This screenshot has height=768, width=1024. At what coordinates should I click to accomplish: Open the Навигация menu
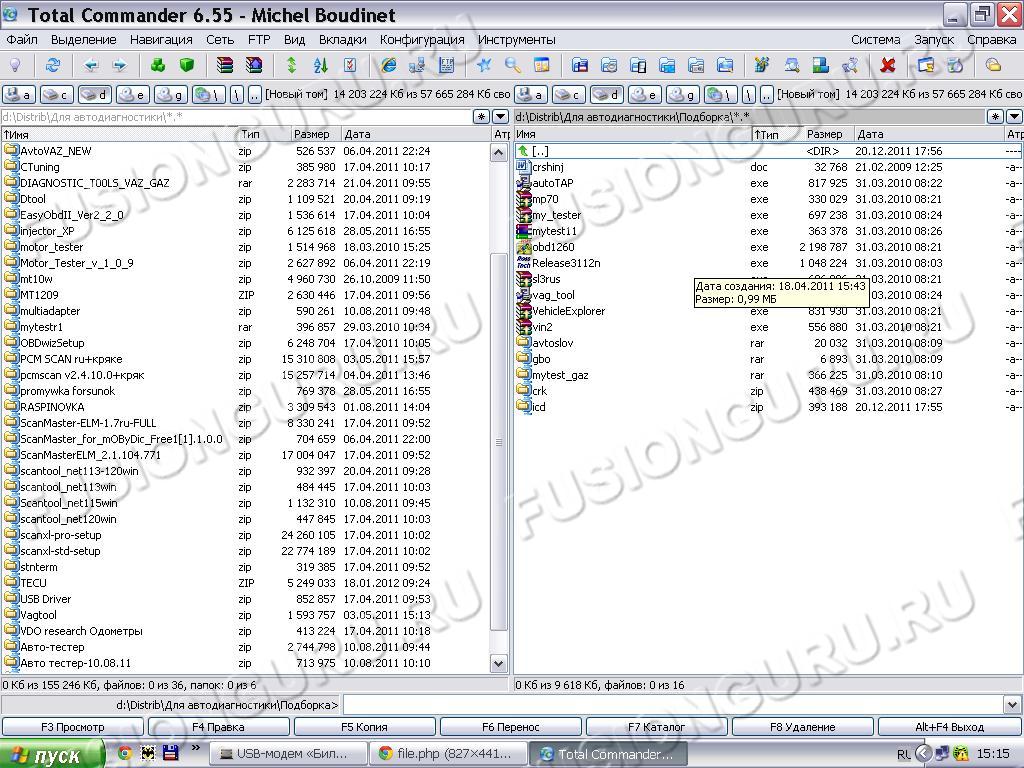pos(161,40)
